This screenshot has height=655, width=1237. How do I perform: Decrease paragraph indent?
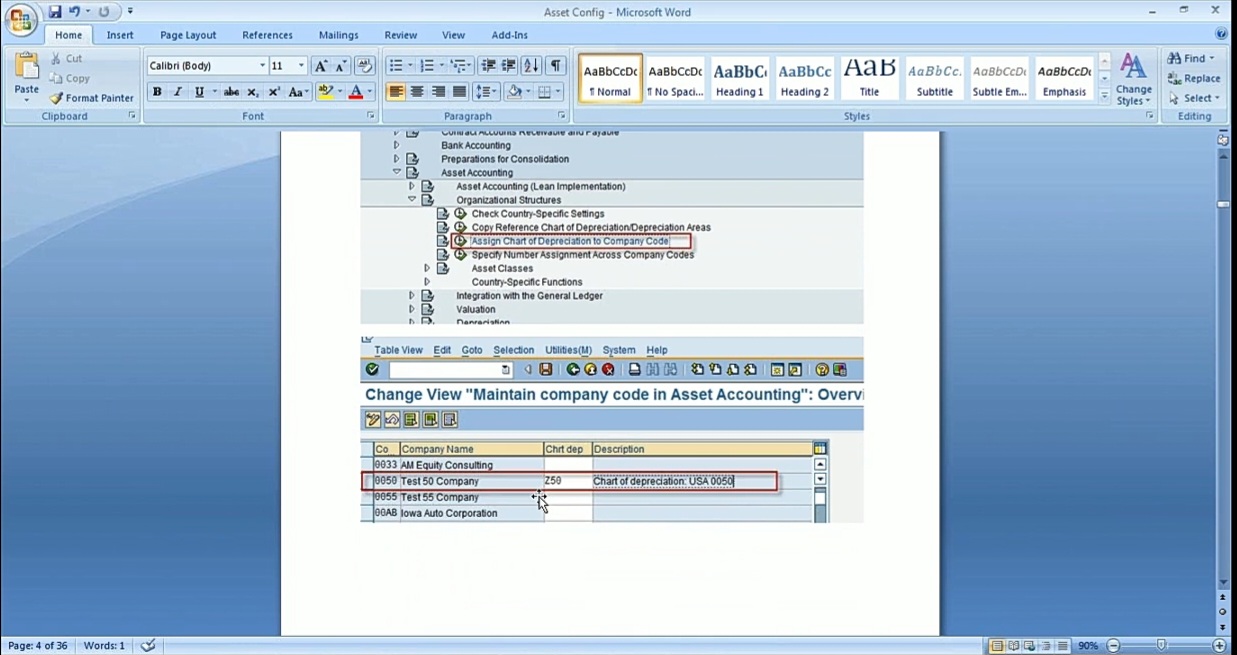488,66
